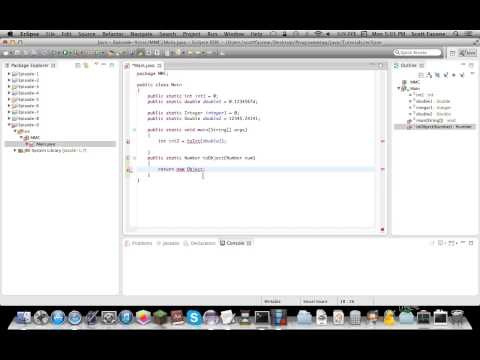Toggle Hide Static Members in Outline toolbar
Viewport: 480px width, 360px height.
tap(446, 75)
